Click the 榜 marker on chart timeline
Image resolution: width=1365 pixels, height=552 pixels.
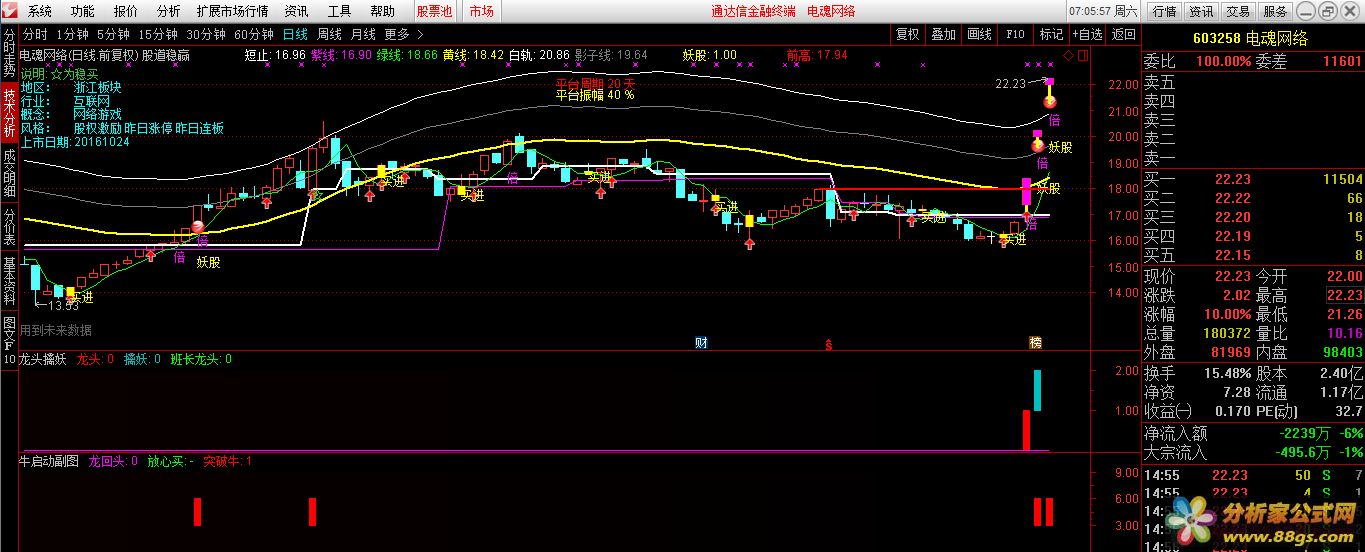(1035, 343)
